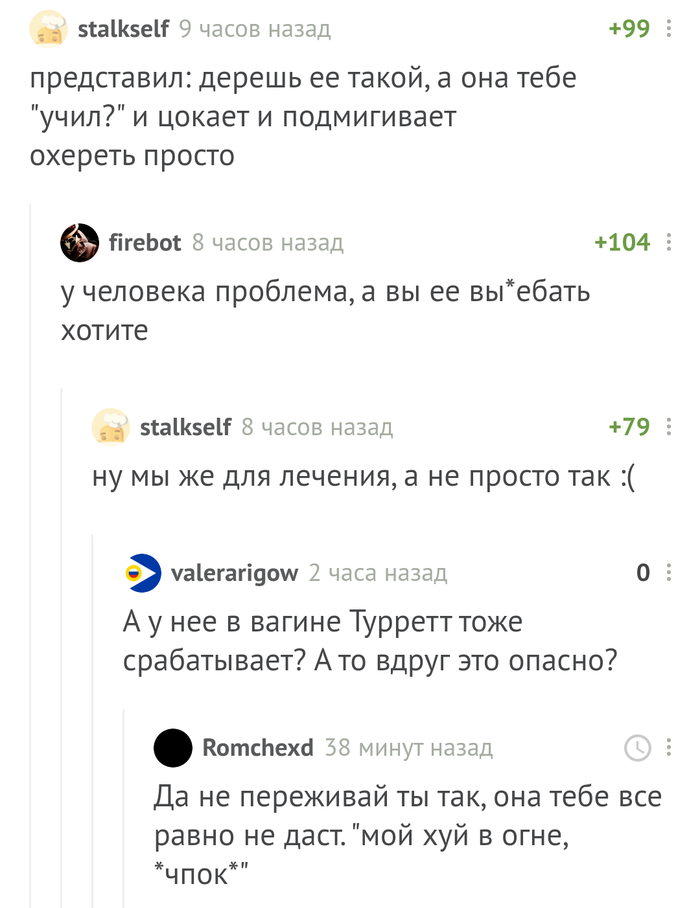The height and width of the screenshot is (908, 700).
Task: Open the firebot username link
Action: (x=145, y=242)
